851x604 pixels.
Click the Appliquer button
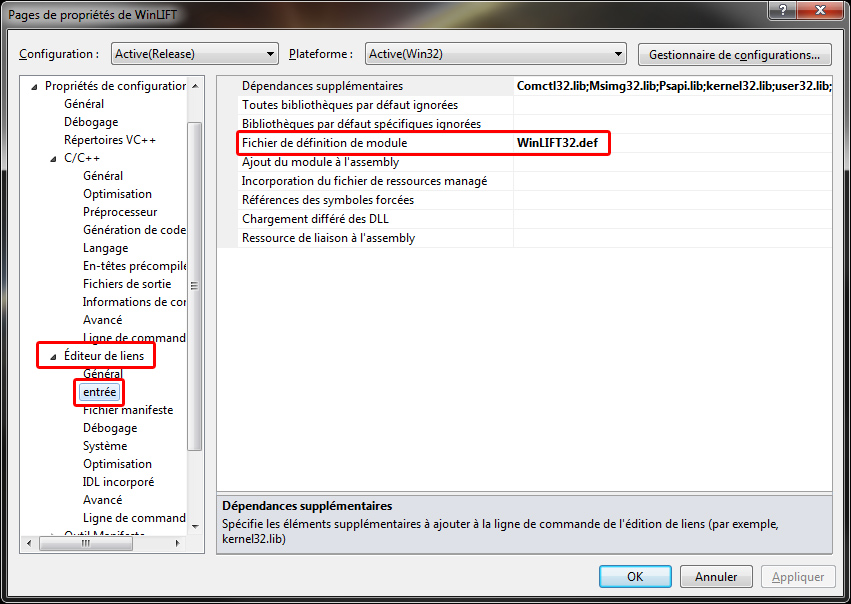(798, 576)
